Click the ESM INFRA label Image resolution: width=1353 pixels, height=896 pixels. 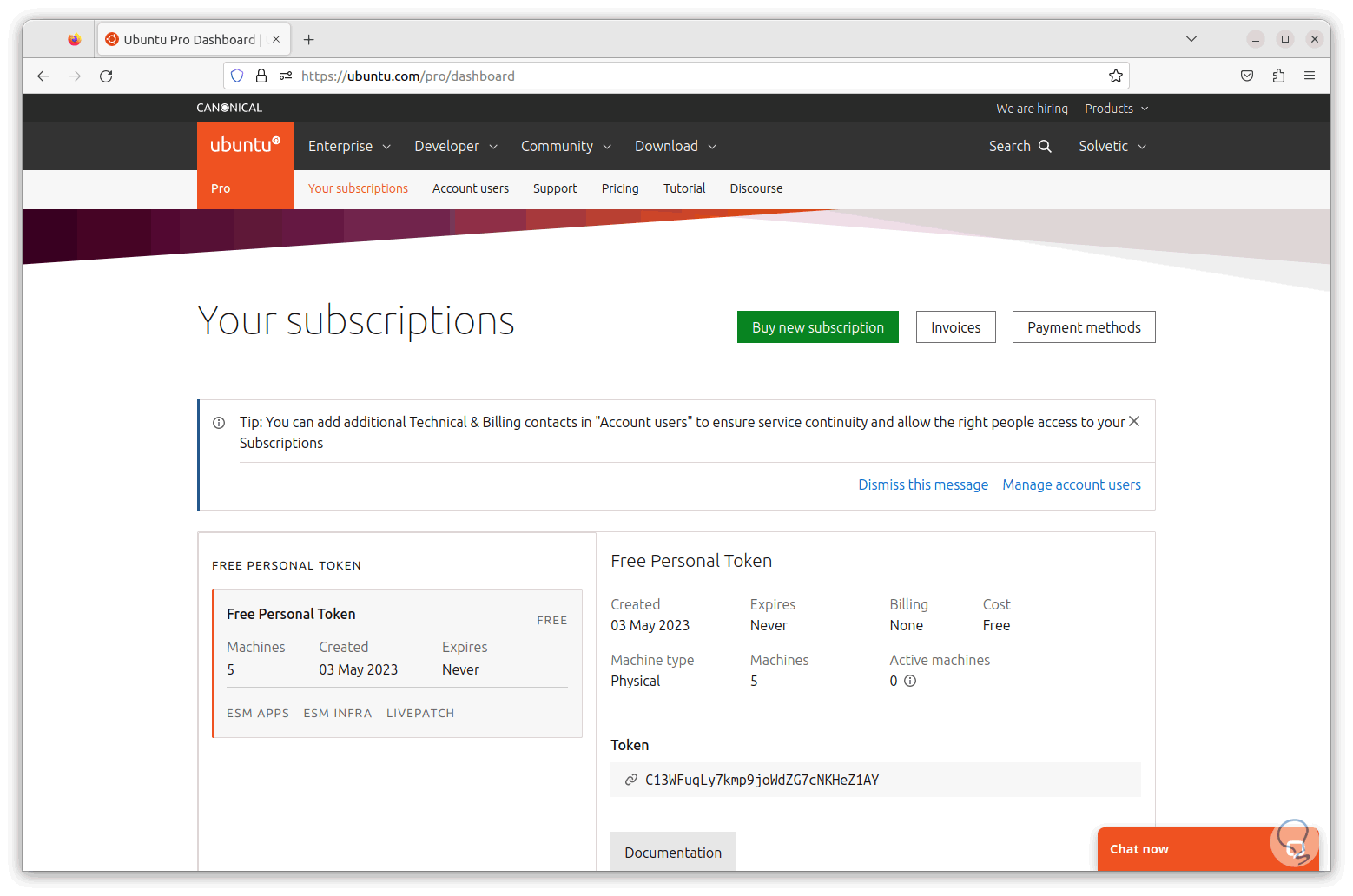(338, 714)
